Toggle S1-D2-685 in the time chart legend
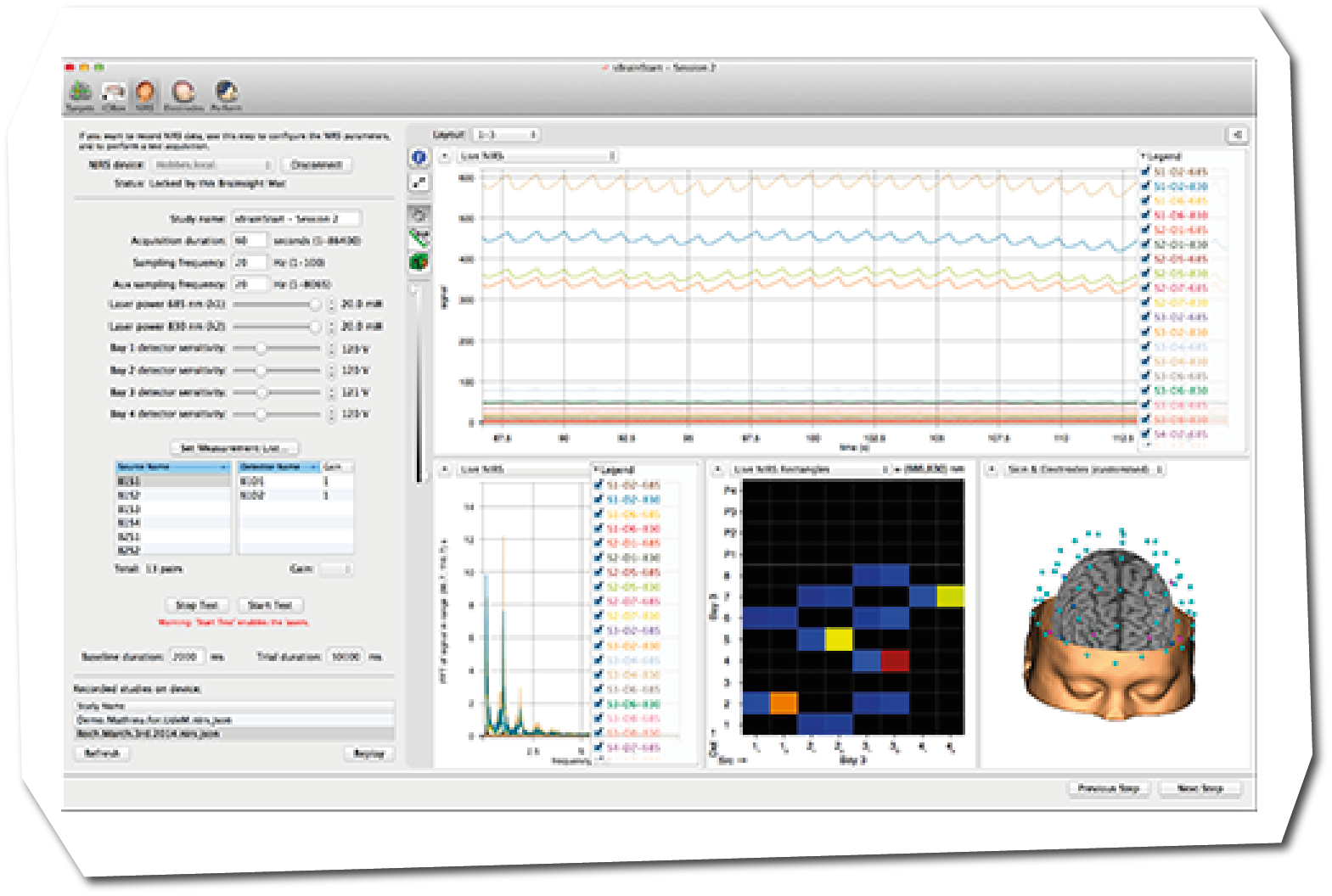 point(1145,171)
